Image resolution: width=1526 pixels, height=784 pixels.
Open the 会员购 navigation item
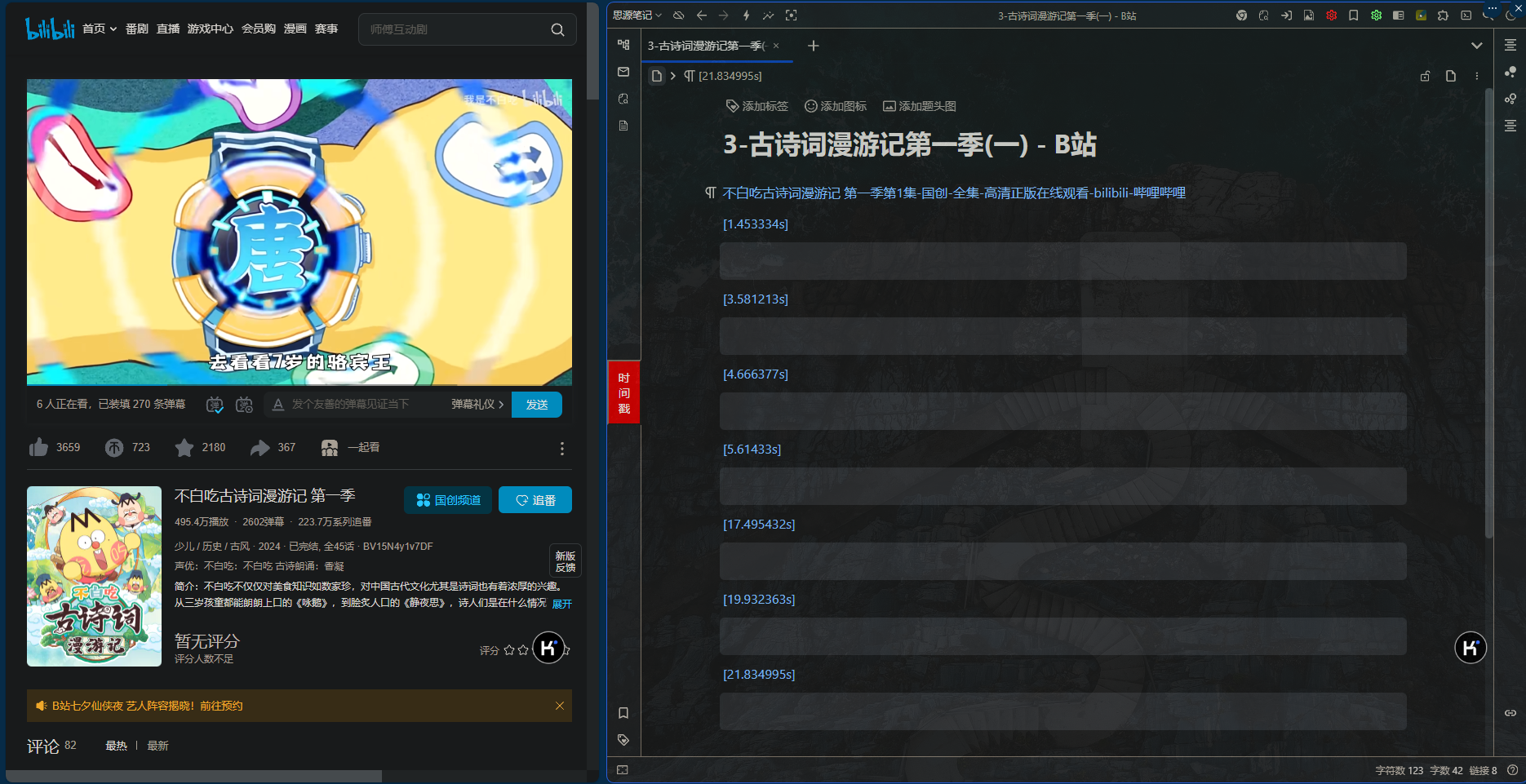click(x=259, y=29)
